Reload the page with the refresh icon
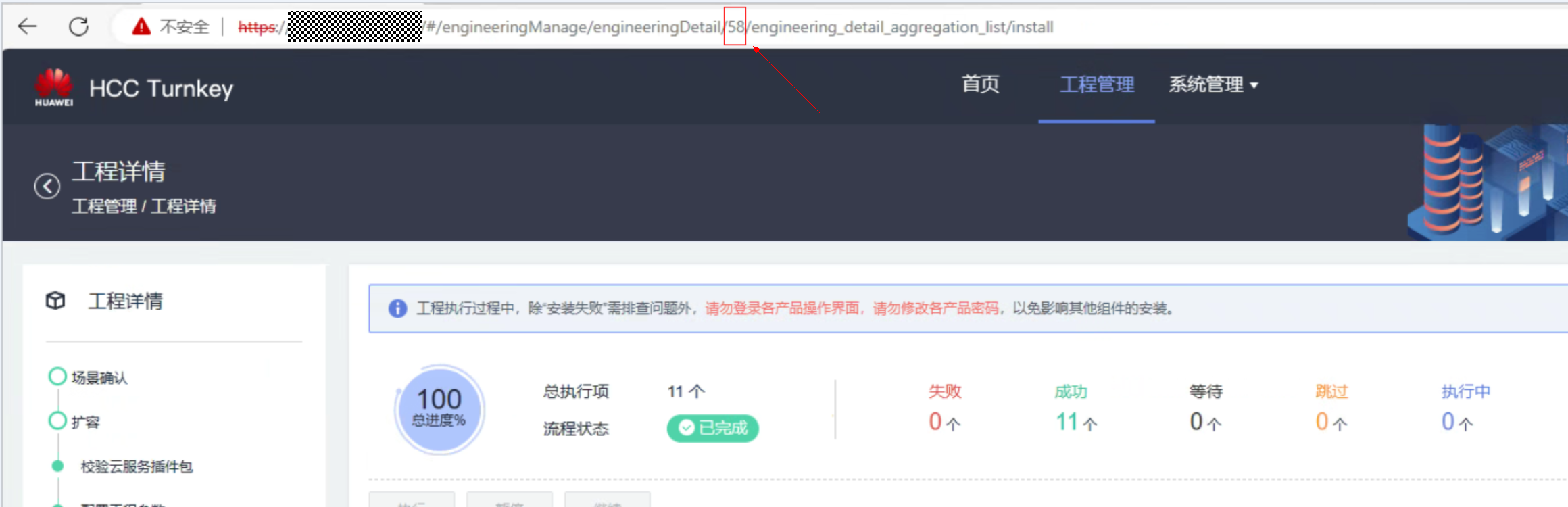The width and height of the screenshot is (1568, 507). pyautogui.click(x=78, y=26)
